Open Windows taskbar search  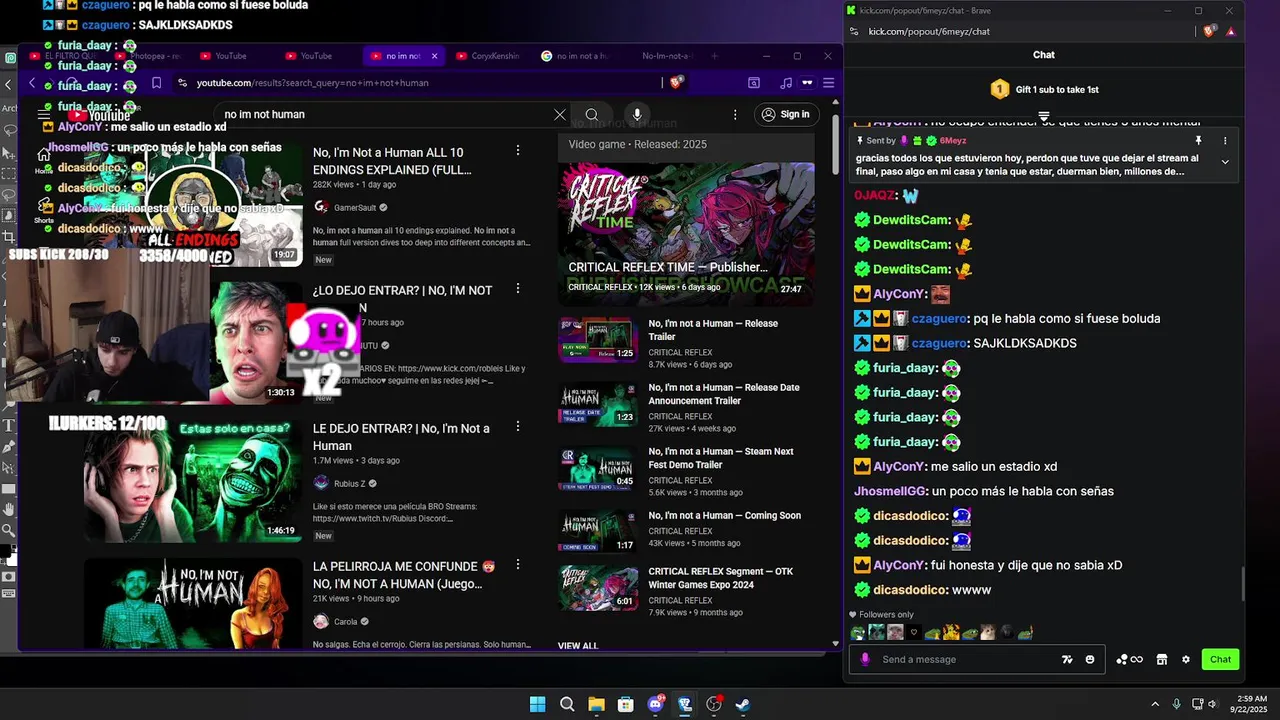[x=567, y=704]
